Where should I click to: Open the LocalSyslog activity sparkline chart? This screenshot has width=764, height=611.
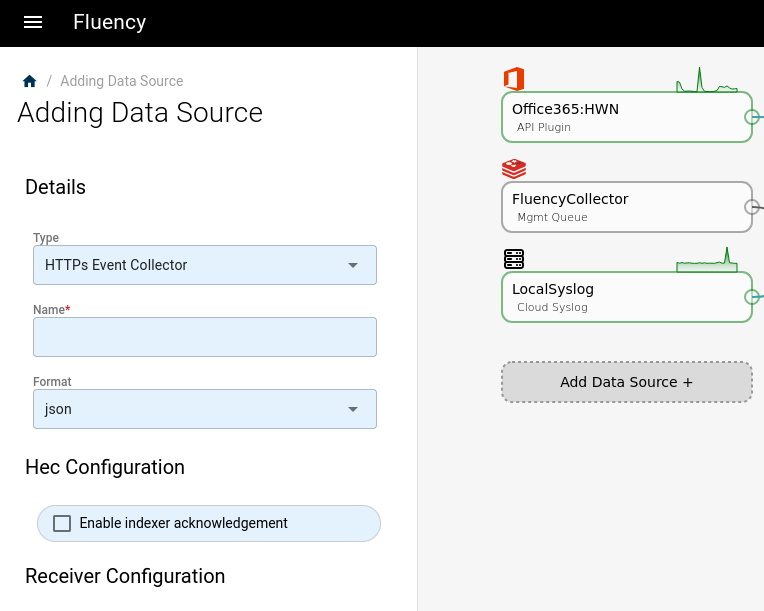707,260
